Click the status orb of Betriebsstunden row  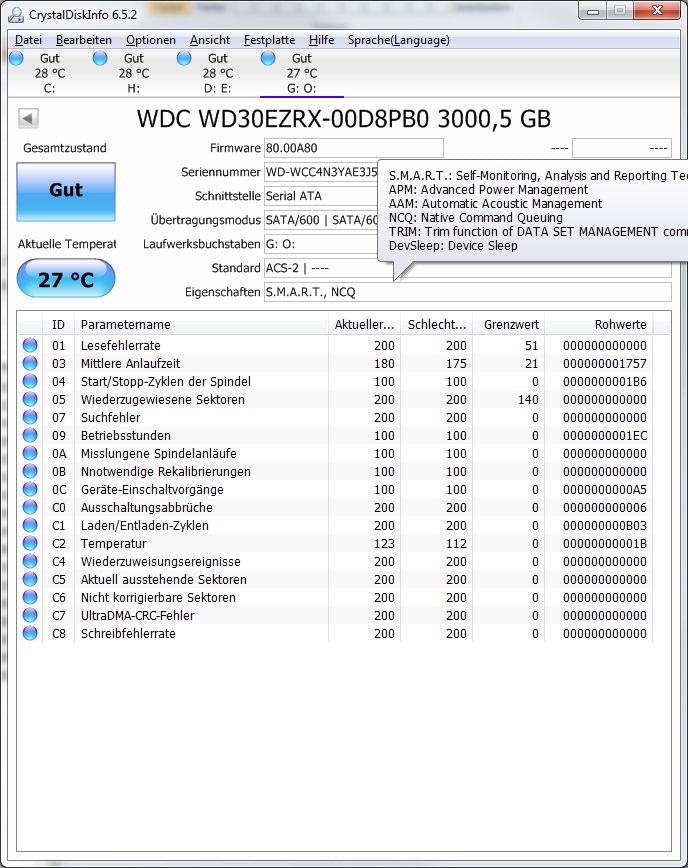coord(30,435)
